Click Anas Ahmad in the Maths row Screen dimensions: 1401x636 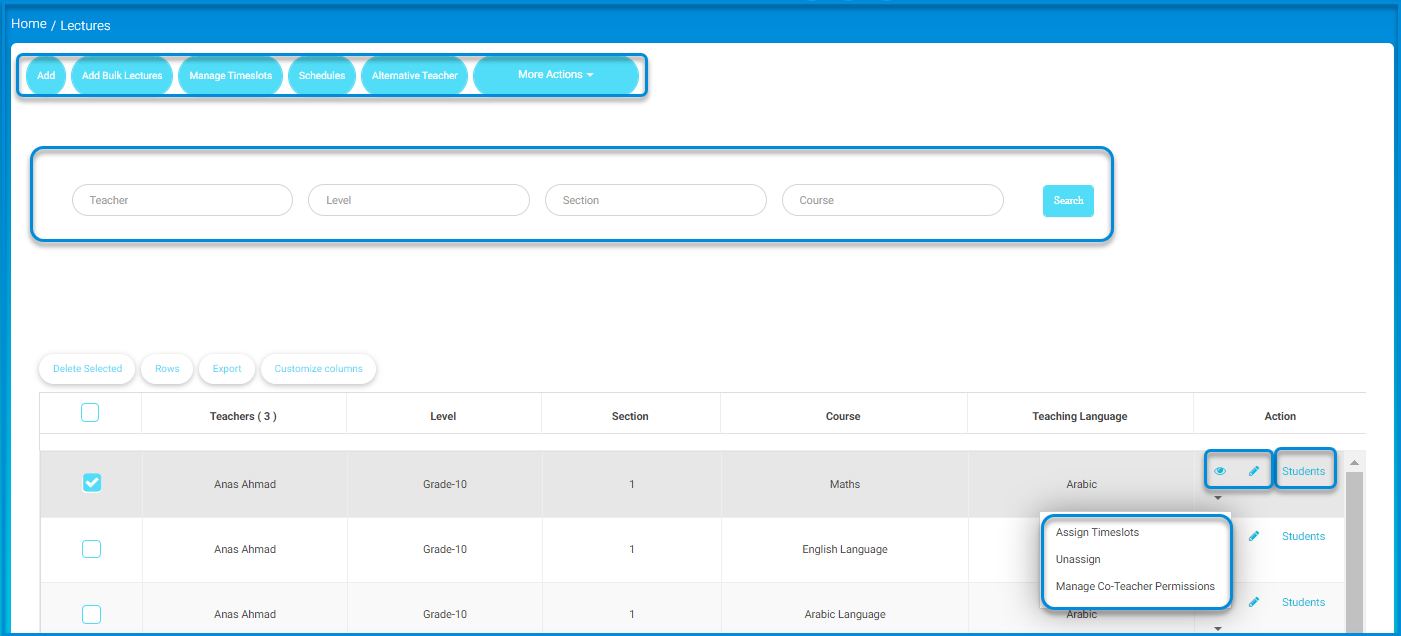click(x=245, y=484)
